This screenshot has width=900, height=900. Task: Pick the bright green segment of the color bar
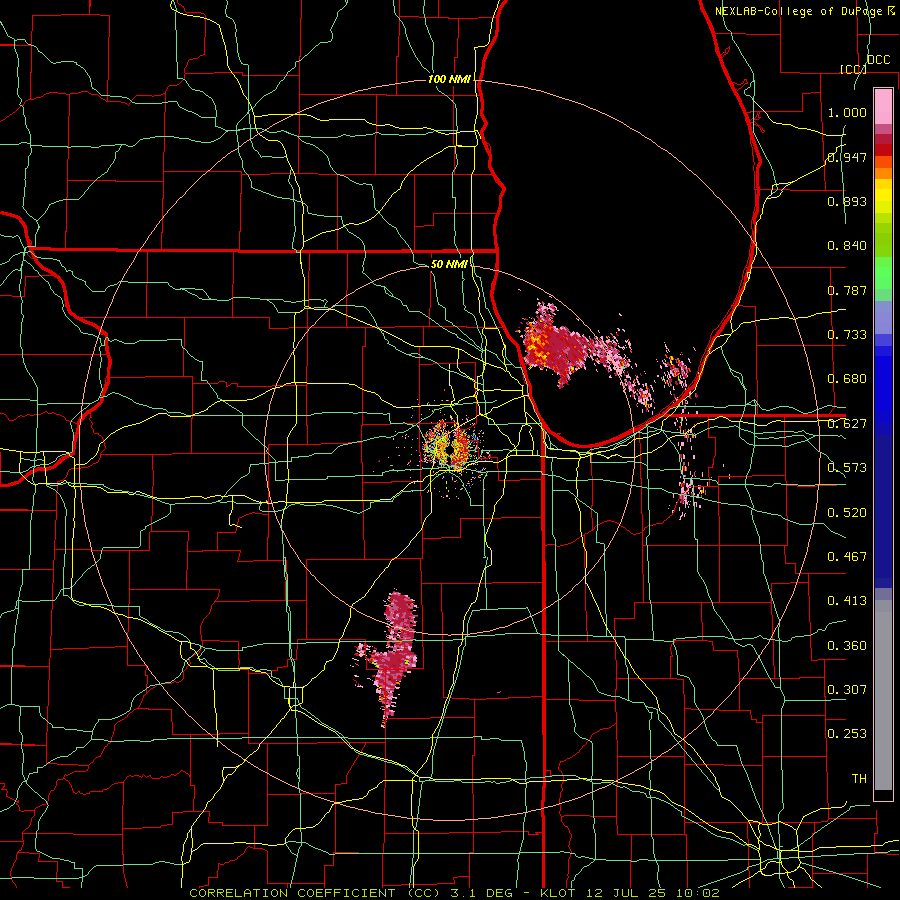pos(883,274)
